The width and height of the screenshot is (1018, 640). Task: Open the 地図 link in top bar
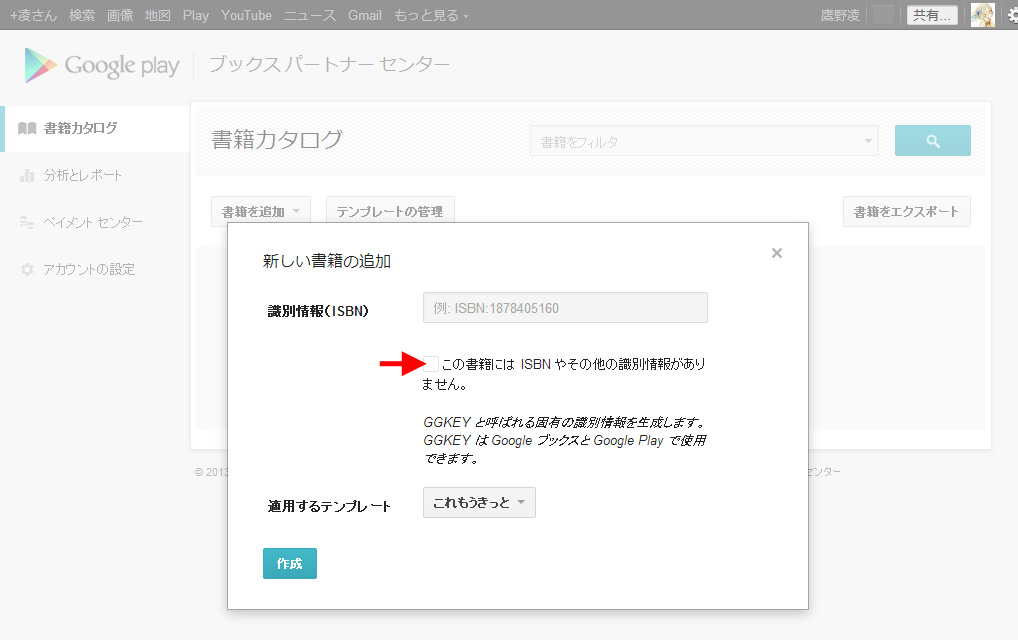(158, 15)
